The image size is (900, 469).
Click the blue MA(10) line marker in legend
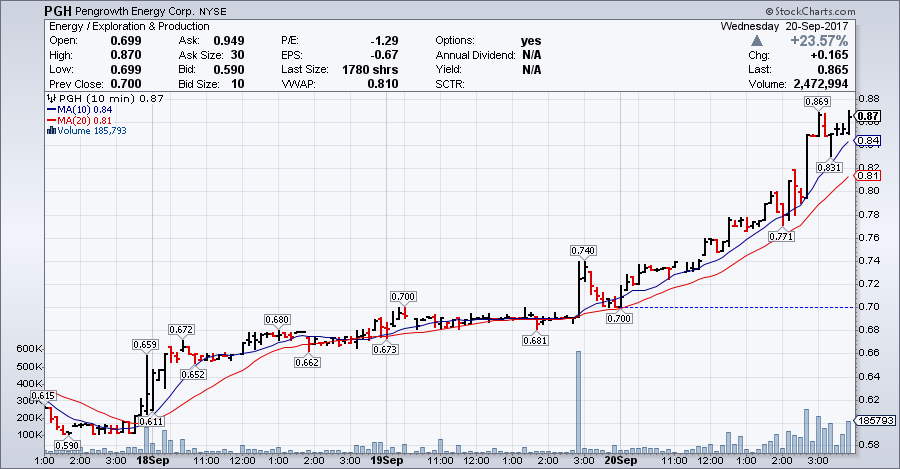pos(51,110)
